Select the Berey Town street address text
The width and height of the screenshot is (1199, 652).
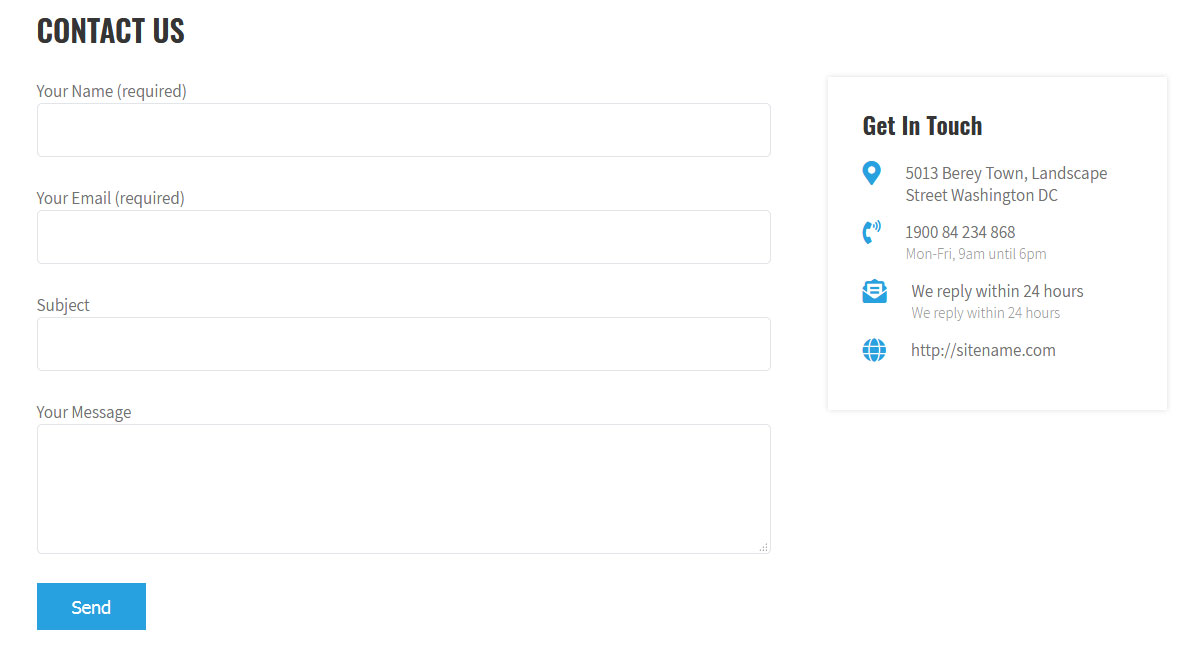coord(1006,184)
